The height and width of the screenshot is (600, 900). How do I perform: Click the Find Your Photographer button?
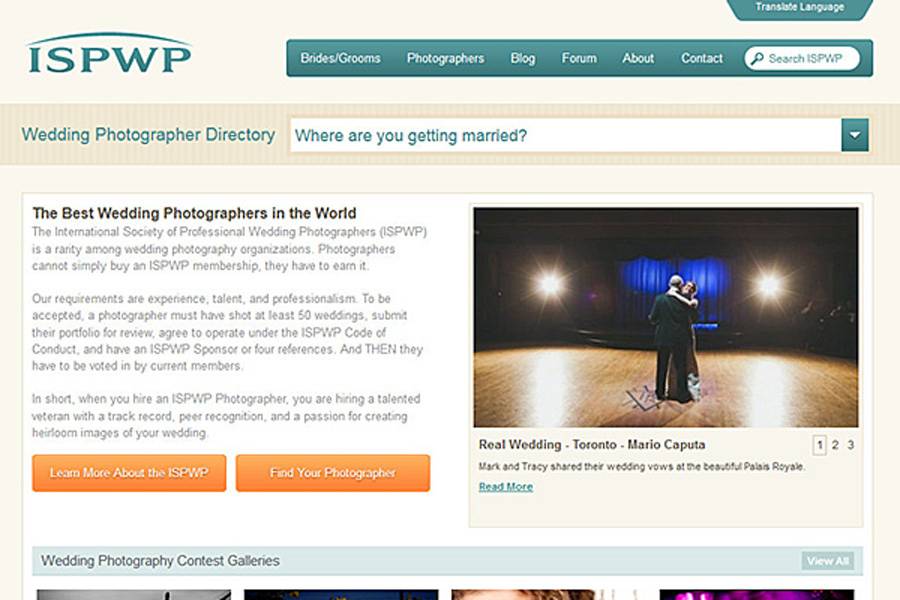(x=333, y=473)
